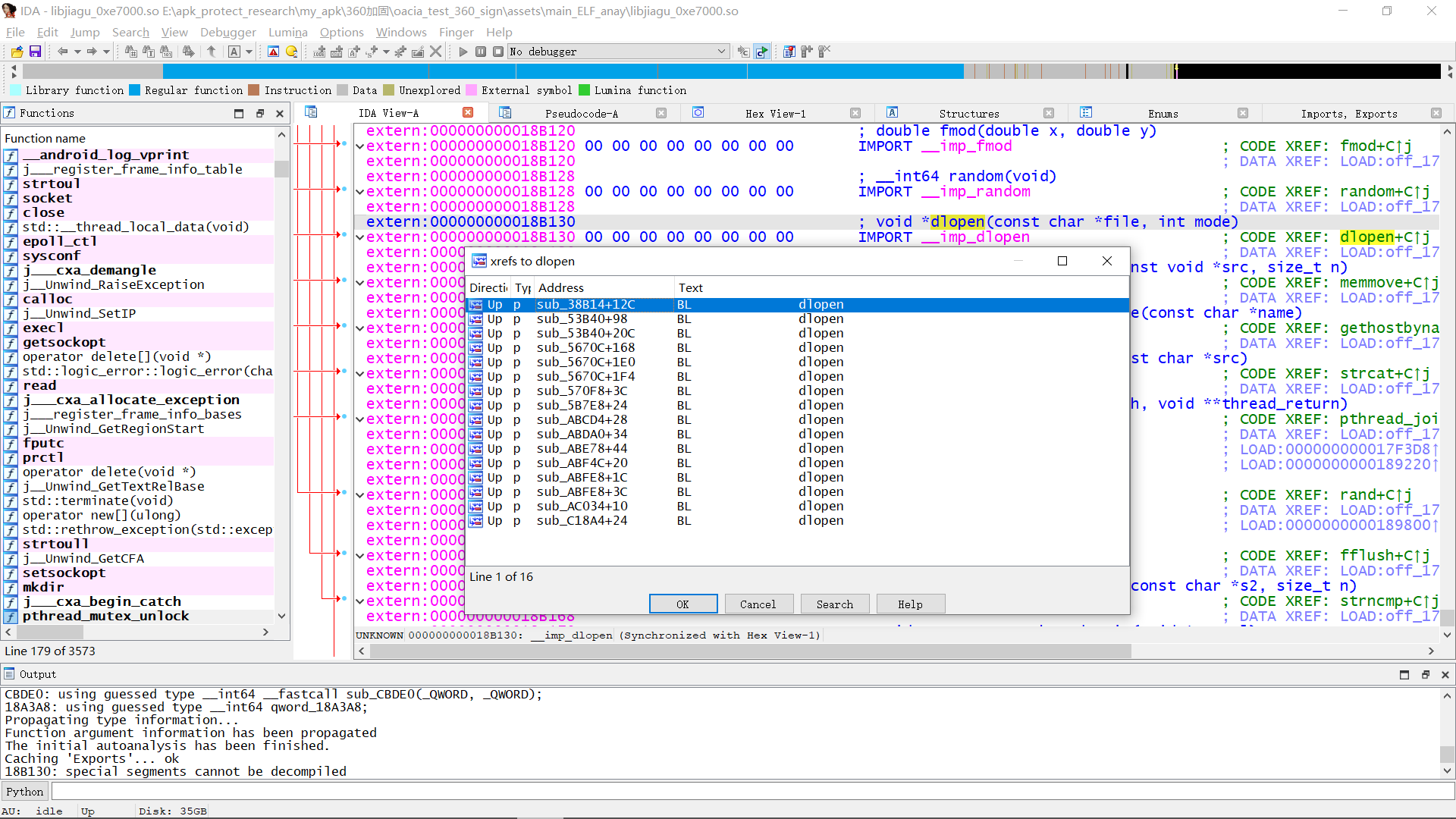The image size is (1456, 819).
Task: Click the Start debugger play icon
Action: pyautogui.click(x=463, y=52)
